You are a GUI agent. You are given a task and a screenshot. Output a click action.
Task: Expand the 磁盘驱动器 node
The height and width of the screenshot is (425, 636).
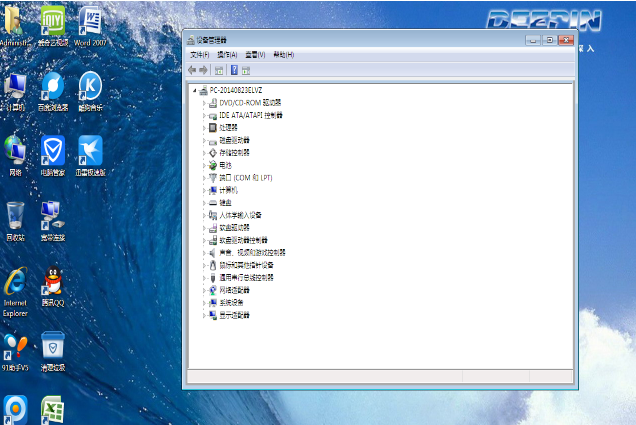[x=204, y=141]
